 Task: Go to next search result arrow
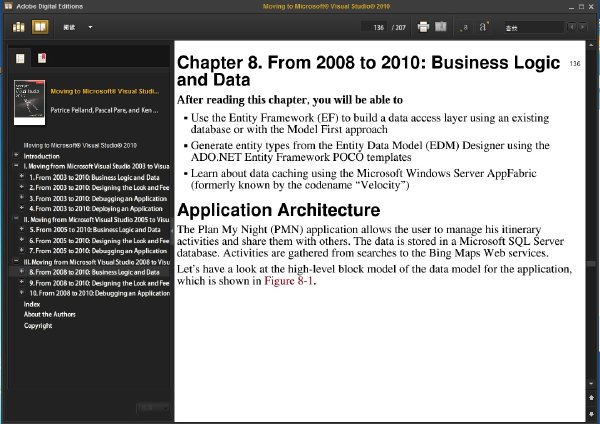tap(582, 27)
